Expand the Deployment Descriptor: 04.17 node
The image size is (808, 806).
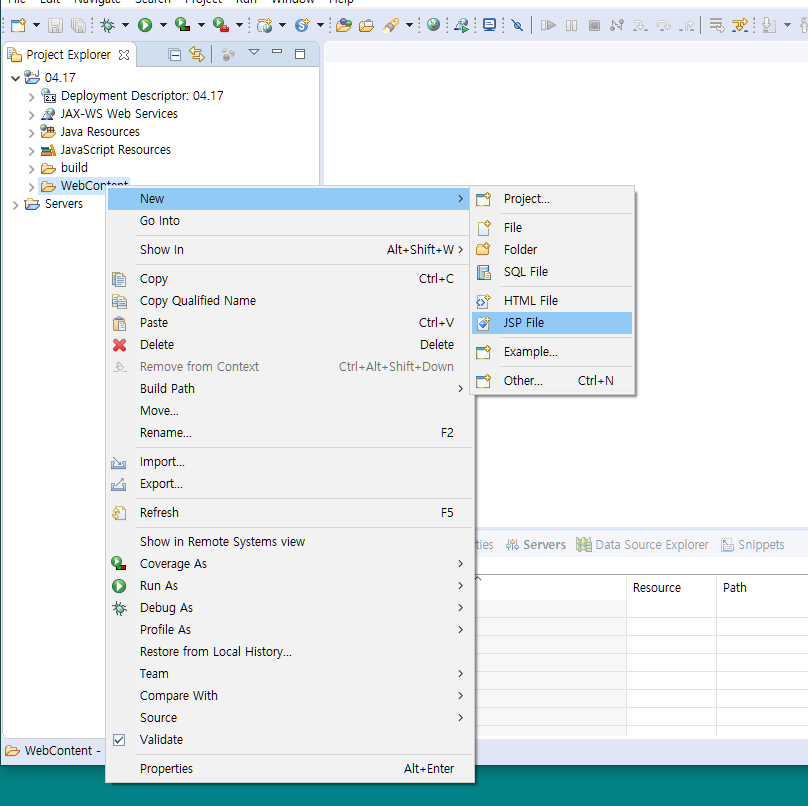[31, 96]
